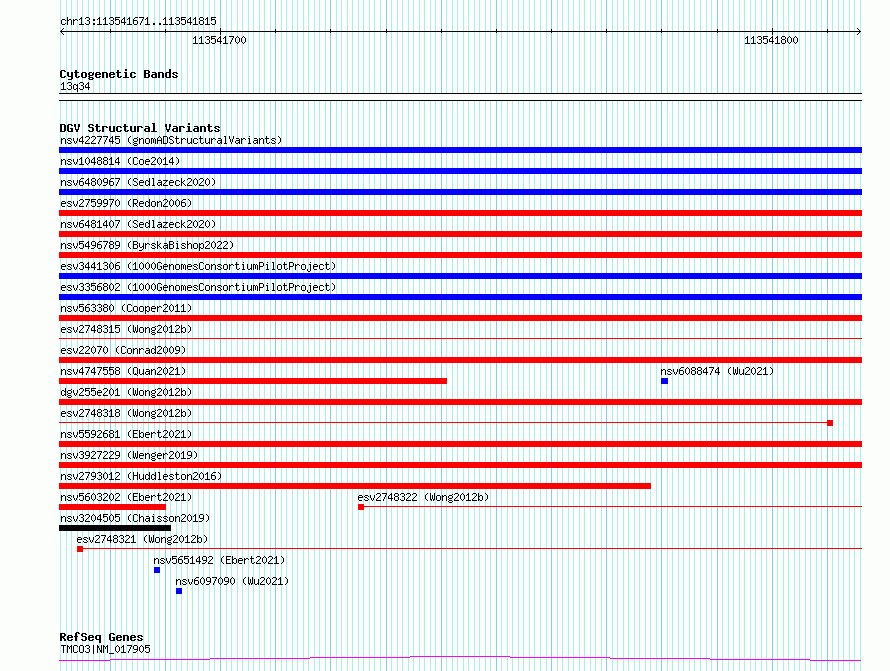The height and width of the screenshot is (671, 890).
Task: Click the red nsv5603202 variant bar
Action: [112, 507]
